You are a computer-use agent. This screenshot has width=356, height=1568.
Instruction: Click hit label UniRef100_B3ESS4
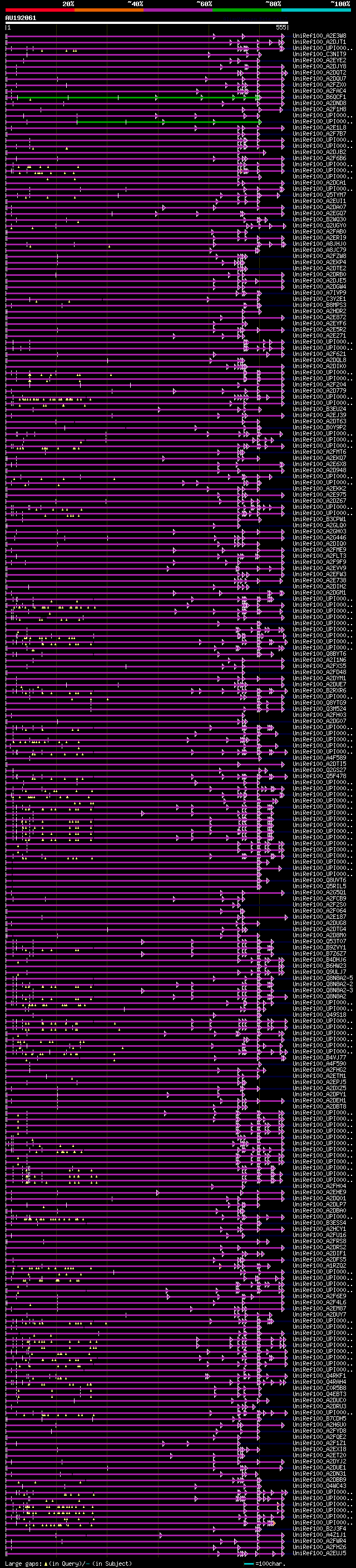(319, 1222)
